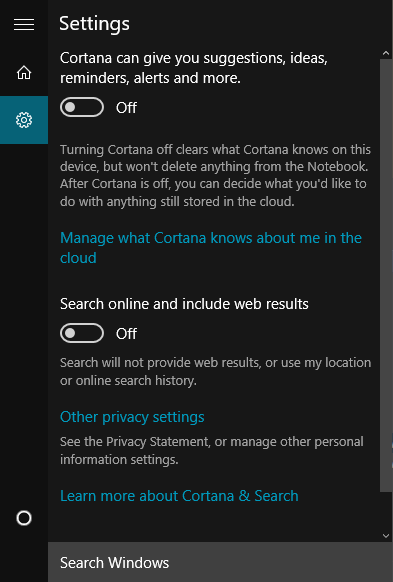The width and height of the screenshot is (393, 582).
Task: Click the Search will not provide web results text
Action: 215,371
